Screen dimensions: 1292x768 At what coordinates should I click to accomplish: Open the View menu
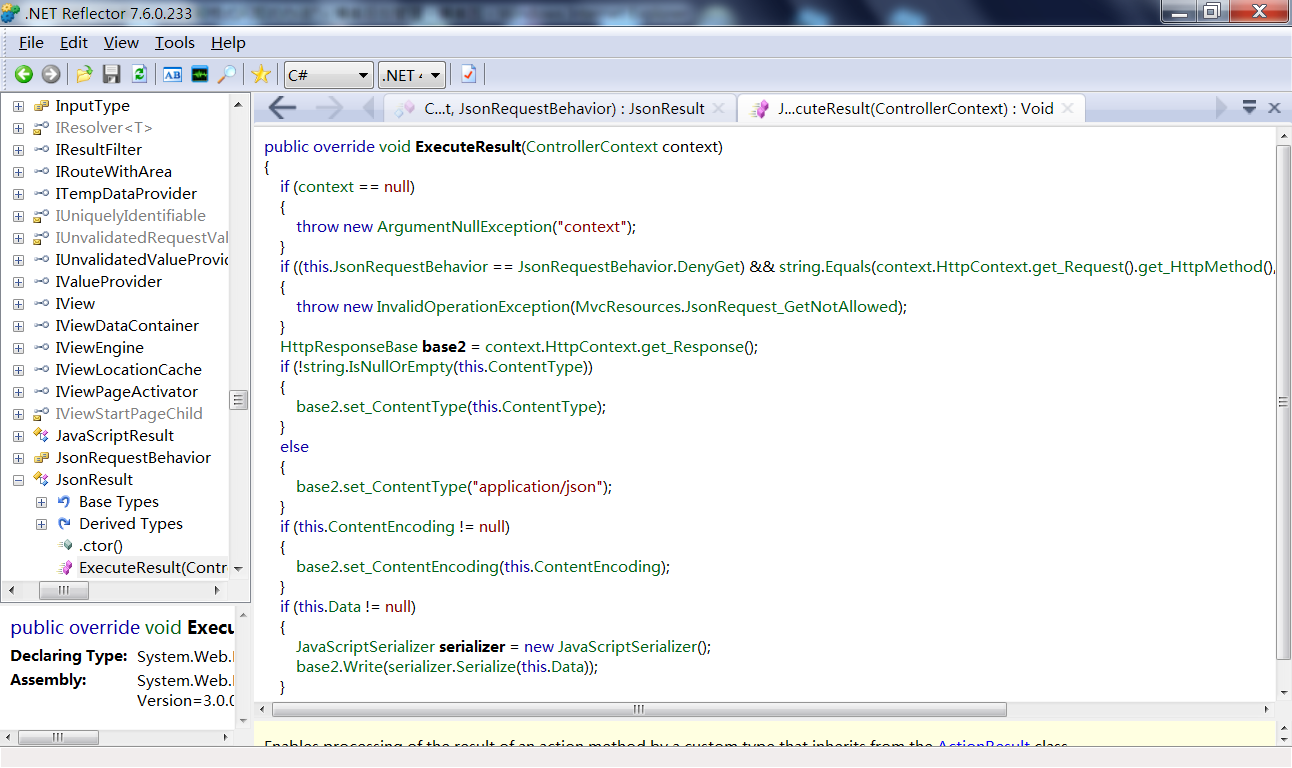point(121,43)
